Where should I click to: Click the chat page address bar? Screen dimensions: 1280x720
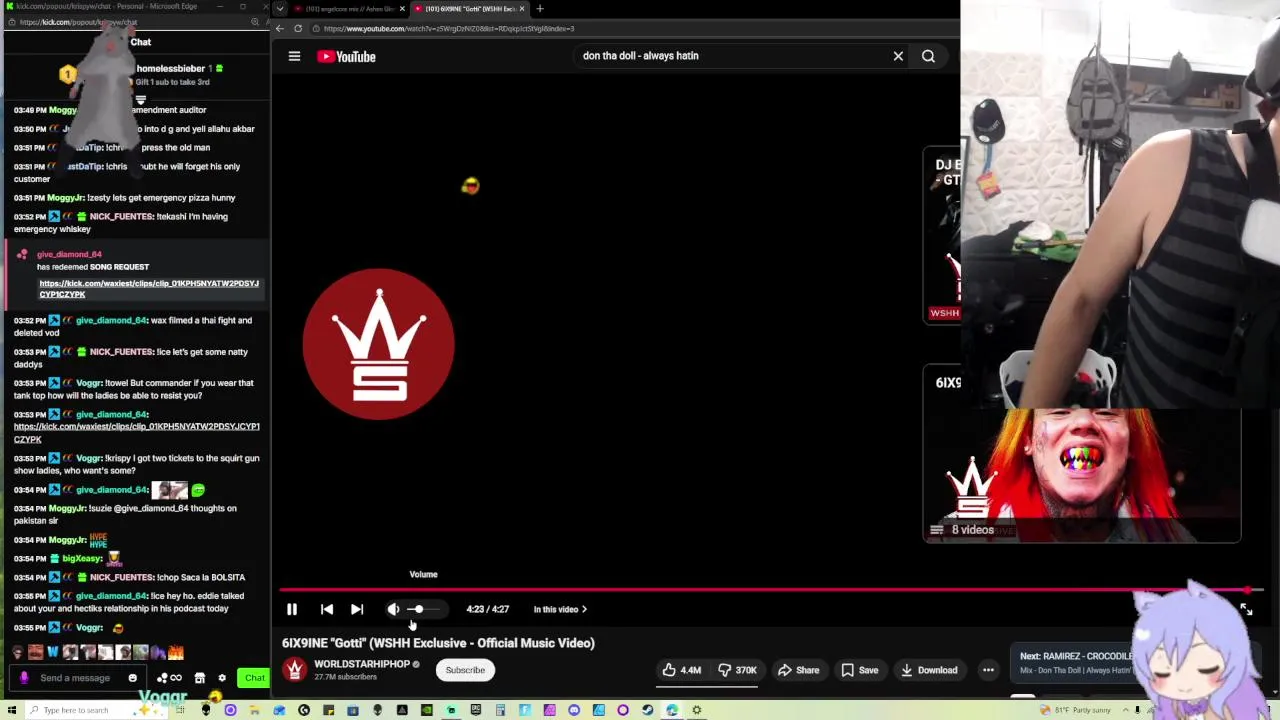(x=130, y=22)
